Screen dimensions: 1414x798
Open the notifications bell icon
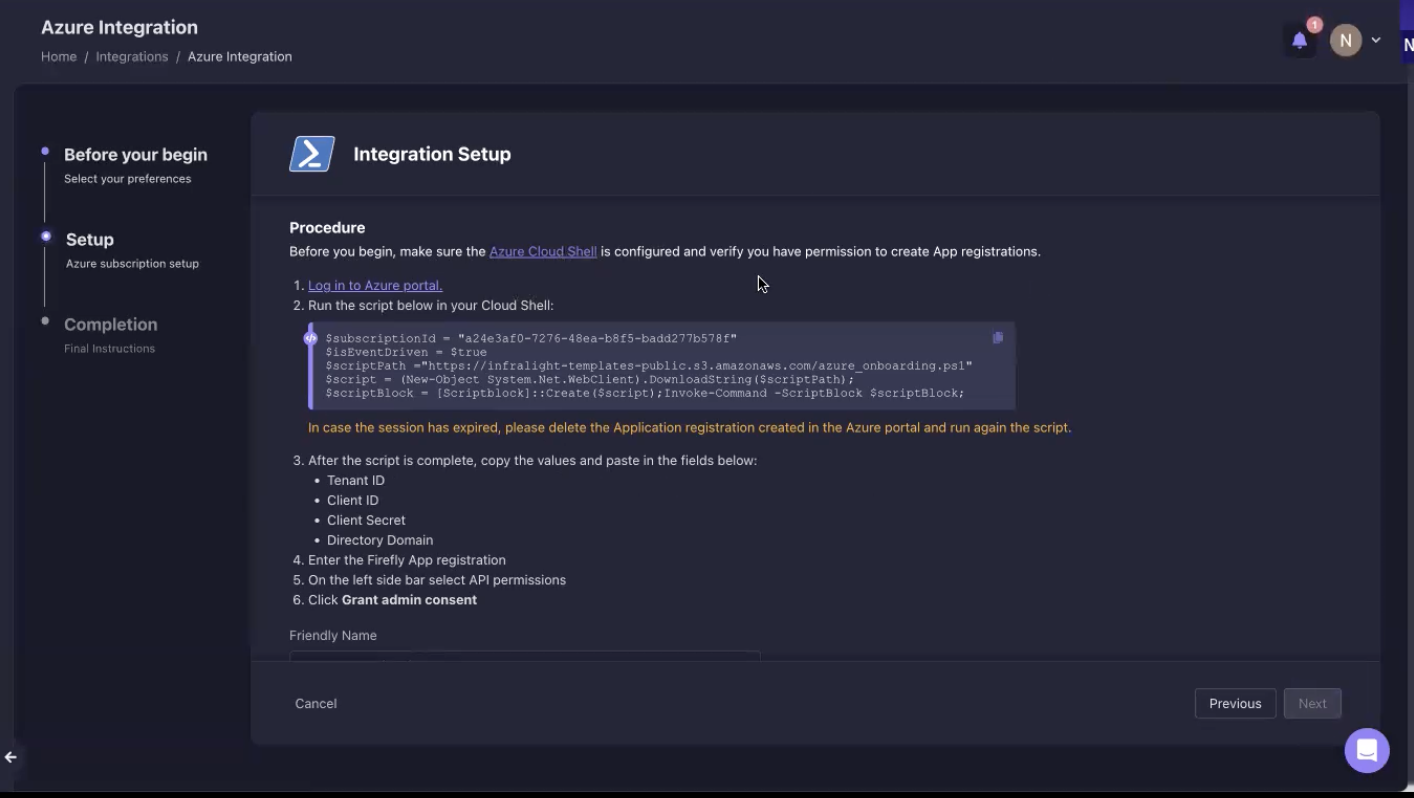pyautogui.click(x=1299, y=41)
